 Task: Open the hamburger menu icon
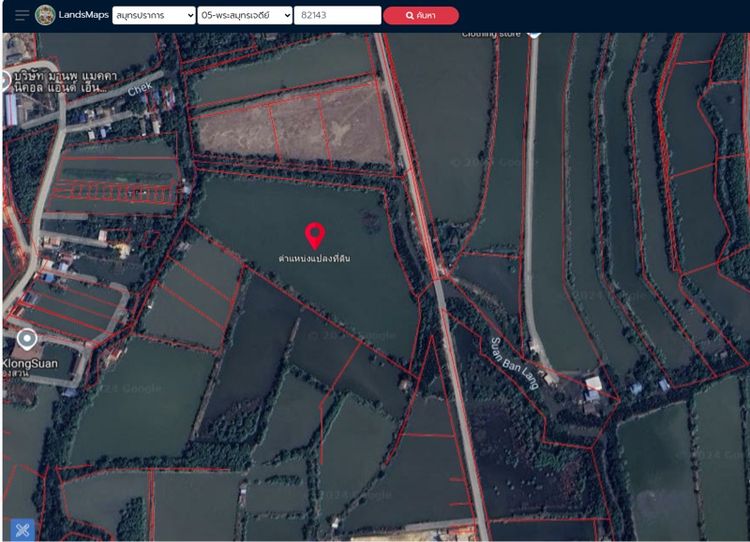coord(21,15)
